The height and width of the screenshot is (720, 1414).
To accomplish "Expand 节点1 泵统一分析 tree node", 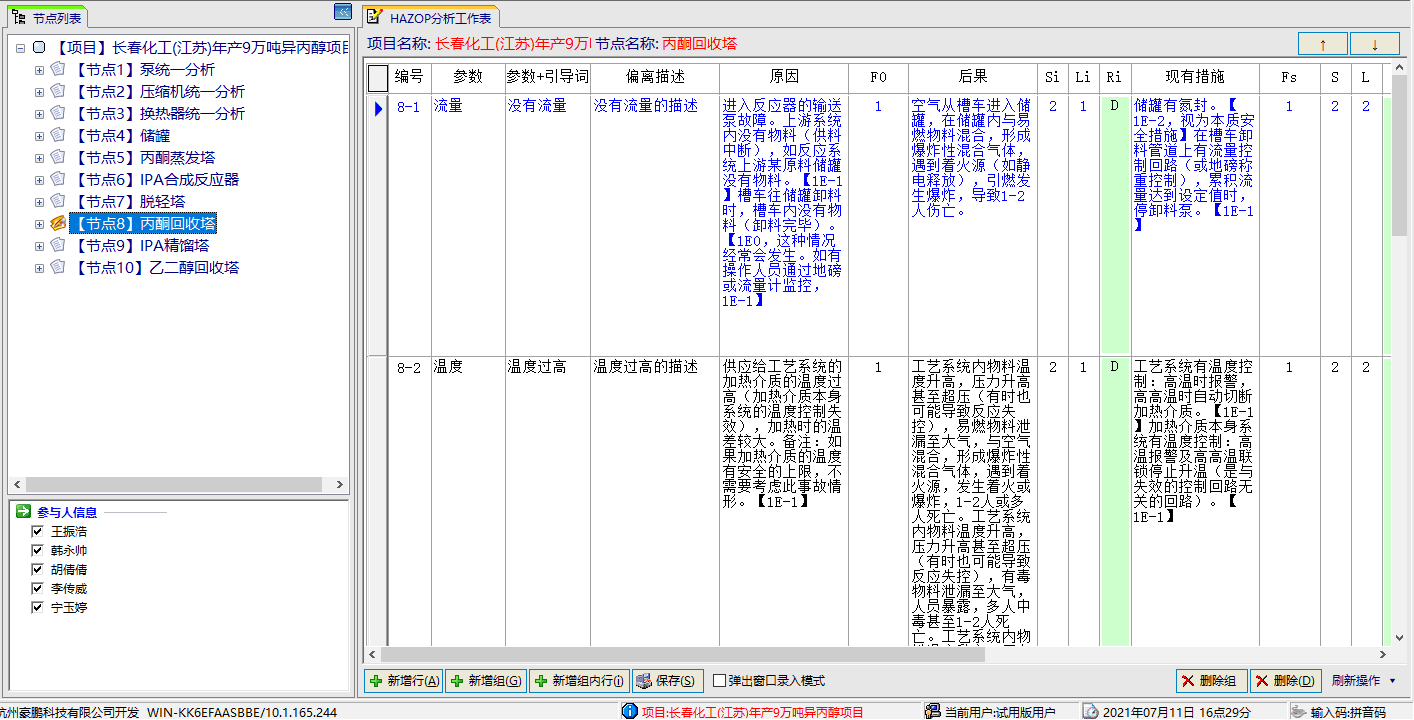I will (x=39, y=70).
